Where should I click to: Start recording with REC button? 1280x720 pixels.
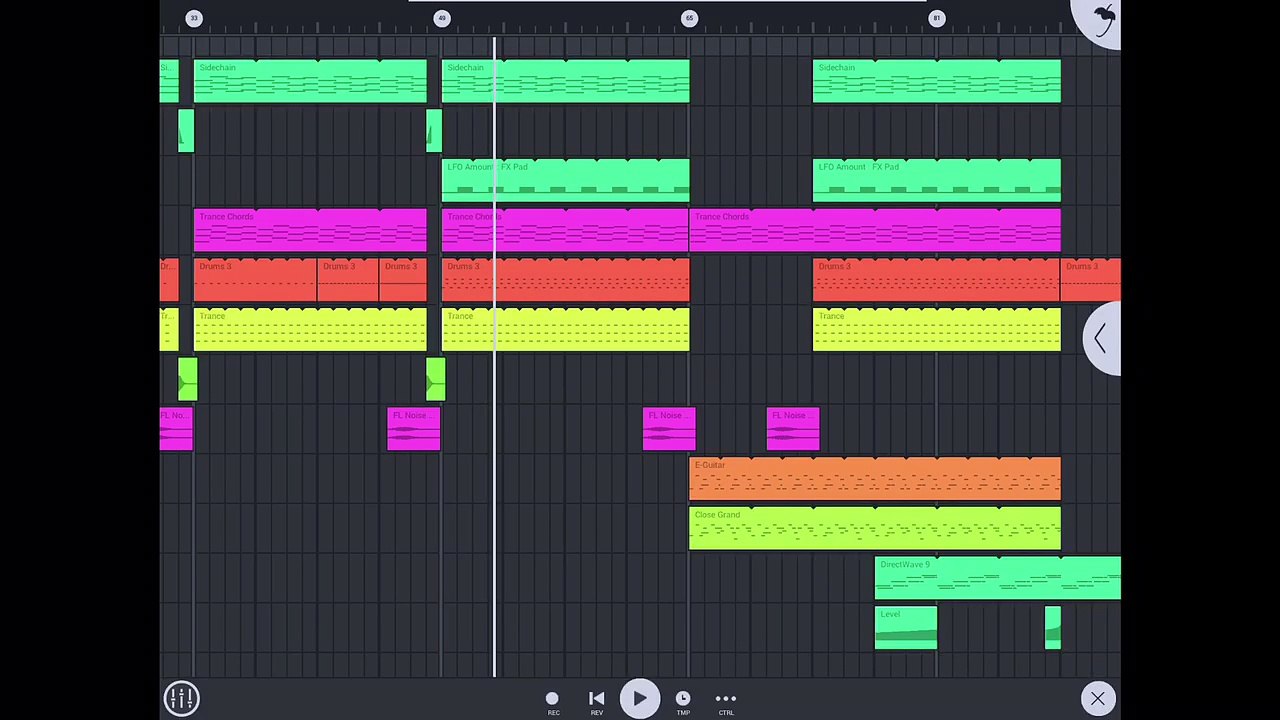point(552,703)
